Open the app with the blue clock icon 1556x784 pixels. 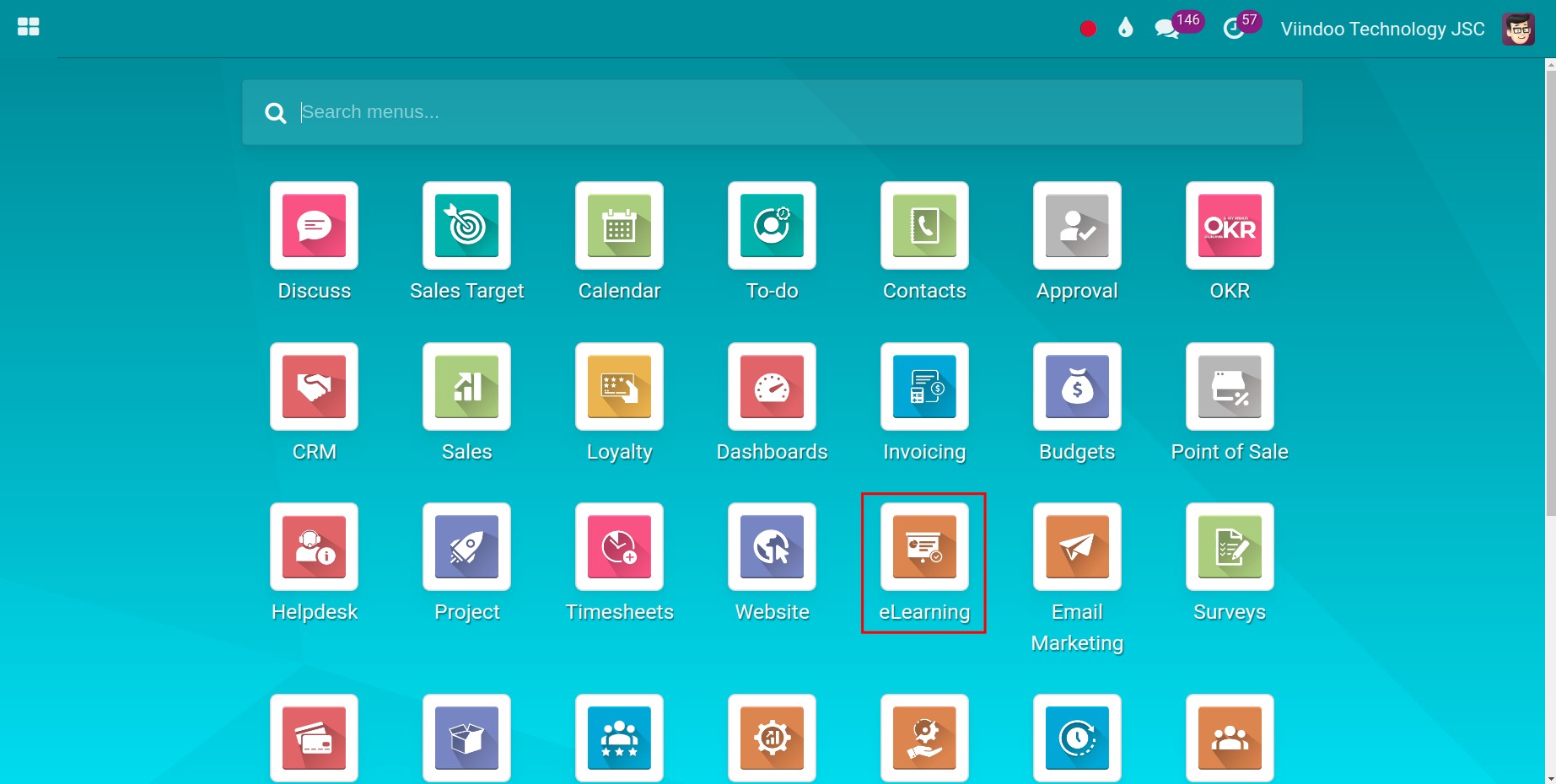1077,738
